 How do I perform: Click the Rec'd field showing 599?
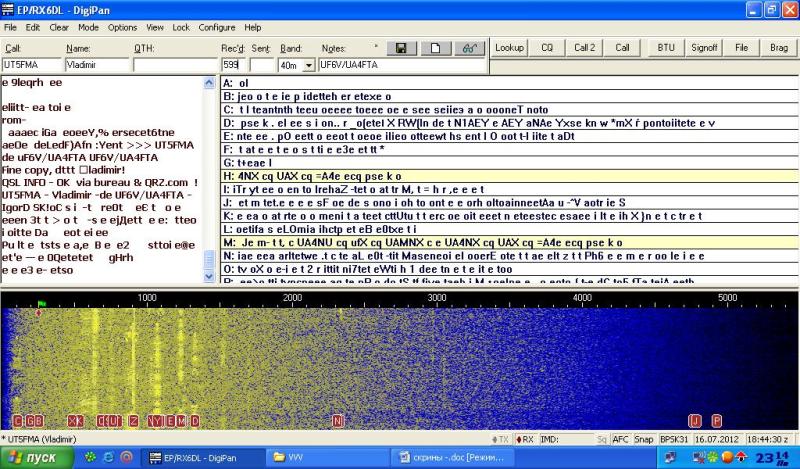[233, 65]
